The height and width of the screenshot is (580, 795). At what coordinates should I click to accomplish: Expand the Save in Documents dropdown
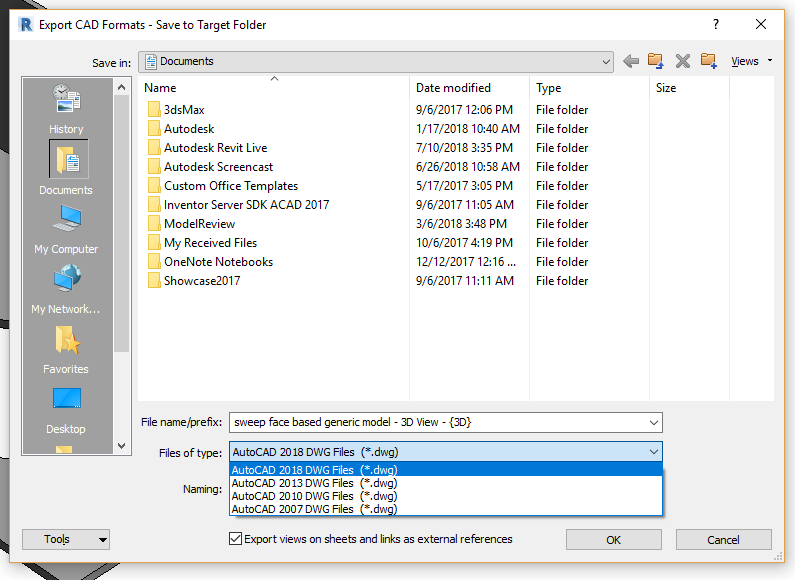click(x=605, y=62)
